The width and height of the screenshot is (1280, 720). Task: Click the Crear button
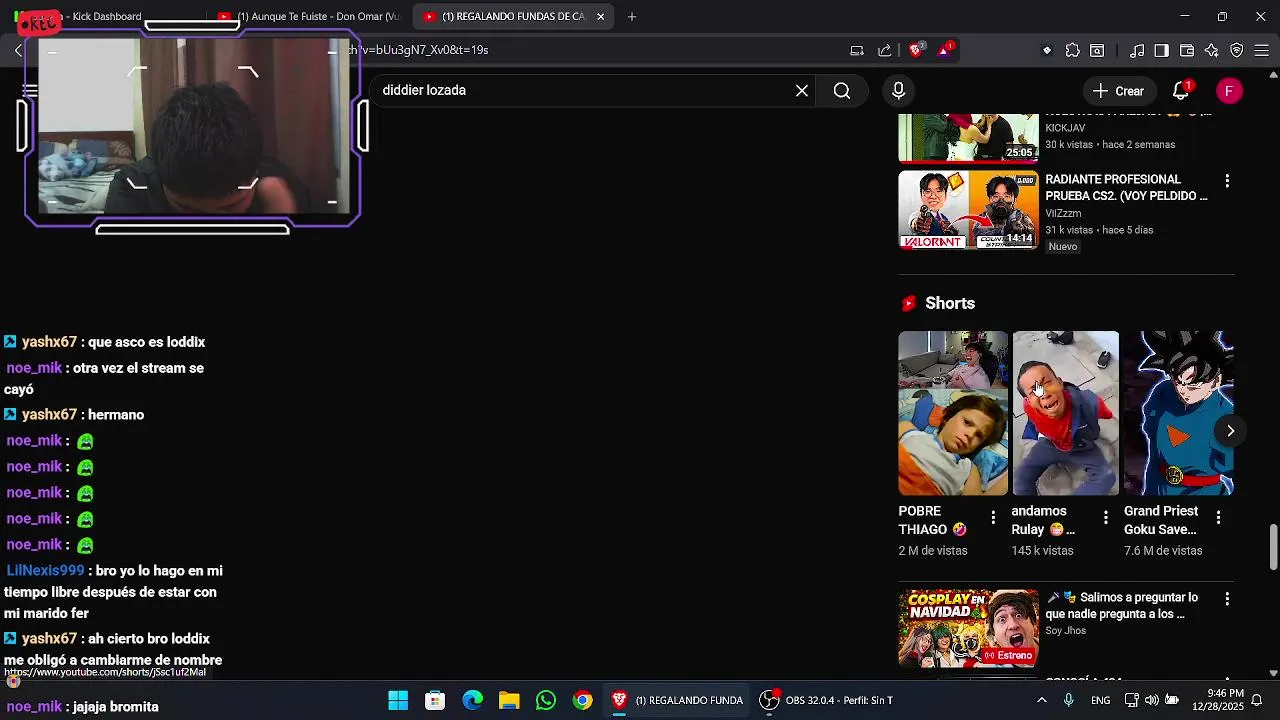tap(1118, 91)
